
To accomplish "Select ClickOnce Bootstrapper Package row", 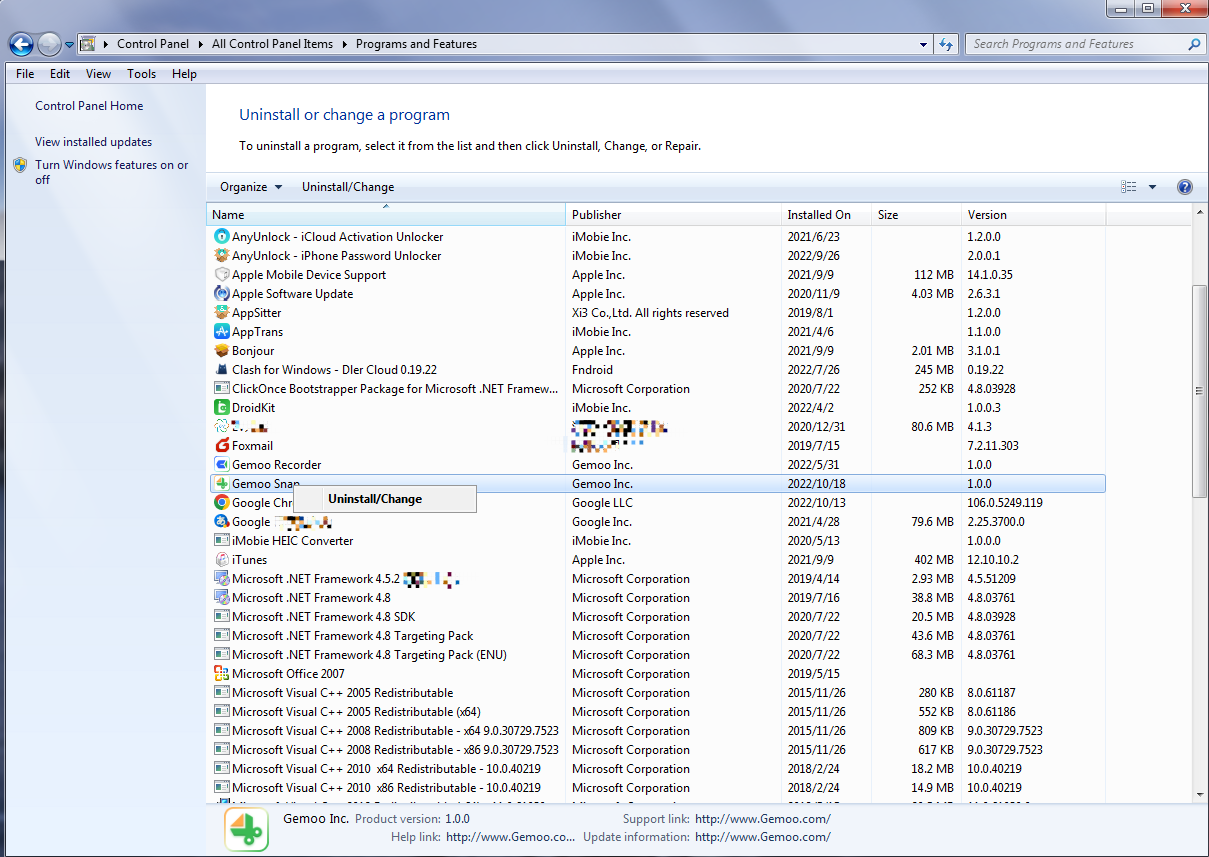I will pyautogui.click(x=656, y=389).
